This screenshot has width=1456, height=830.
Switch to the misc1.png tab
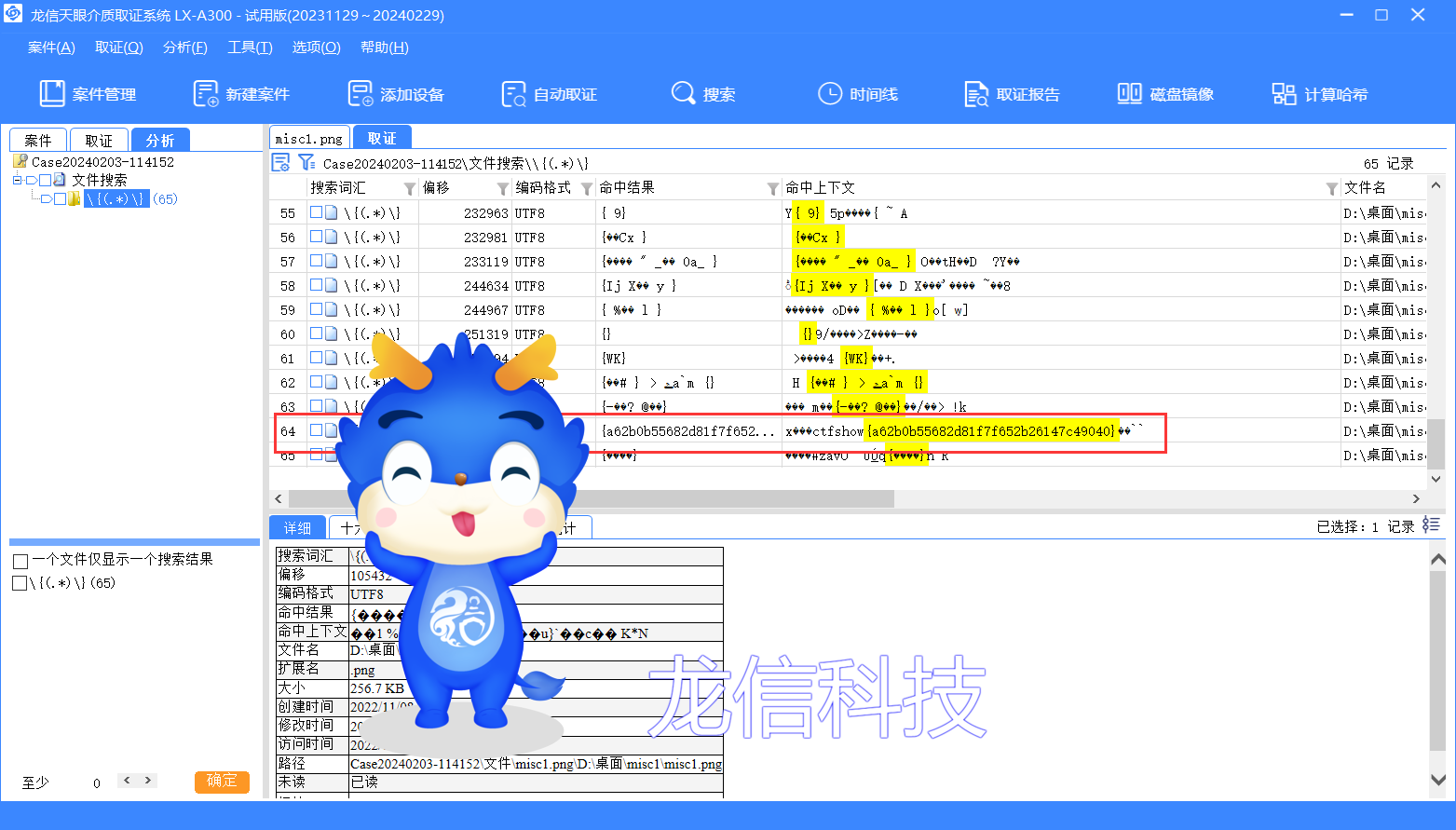[x=309, y=138]
